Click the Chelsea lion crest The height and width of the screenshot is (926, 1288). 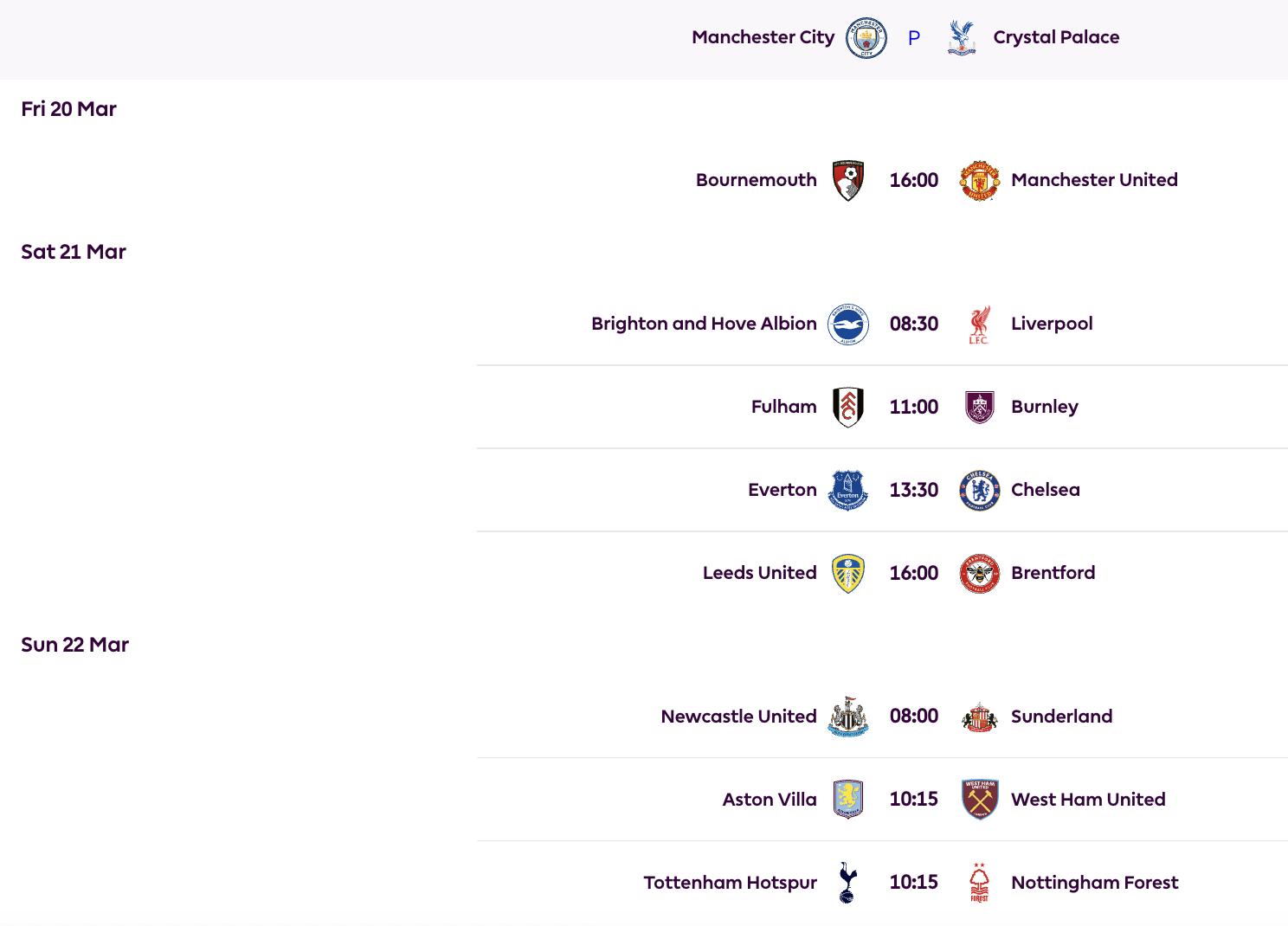coord(980,490)
